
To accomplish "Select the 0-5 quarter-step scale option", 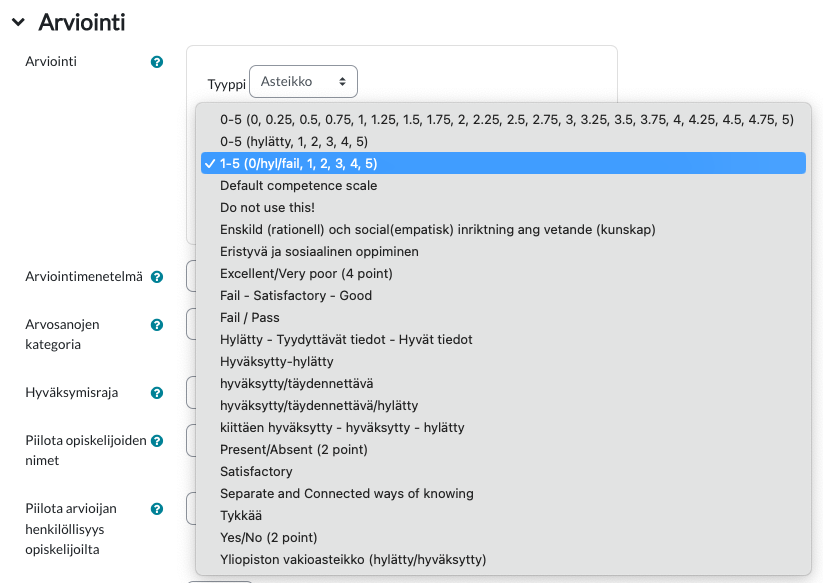I will click(503, 120).
